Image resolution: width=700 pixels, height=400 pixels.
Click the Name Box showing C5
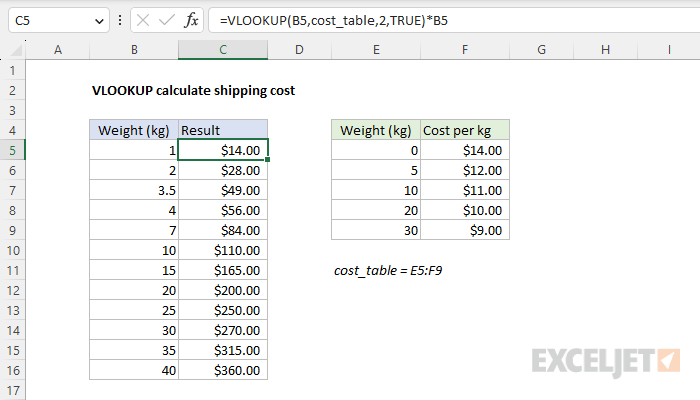tap(58, 20)
